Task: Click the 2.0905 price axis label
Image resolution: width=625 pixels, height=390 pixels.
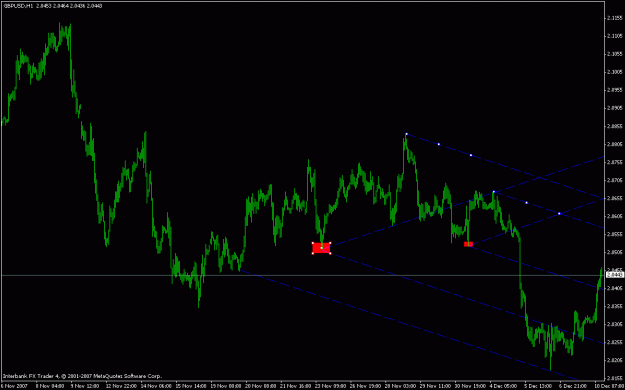Action: [614, 108]
